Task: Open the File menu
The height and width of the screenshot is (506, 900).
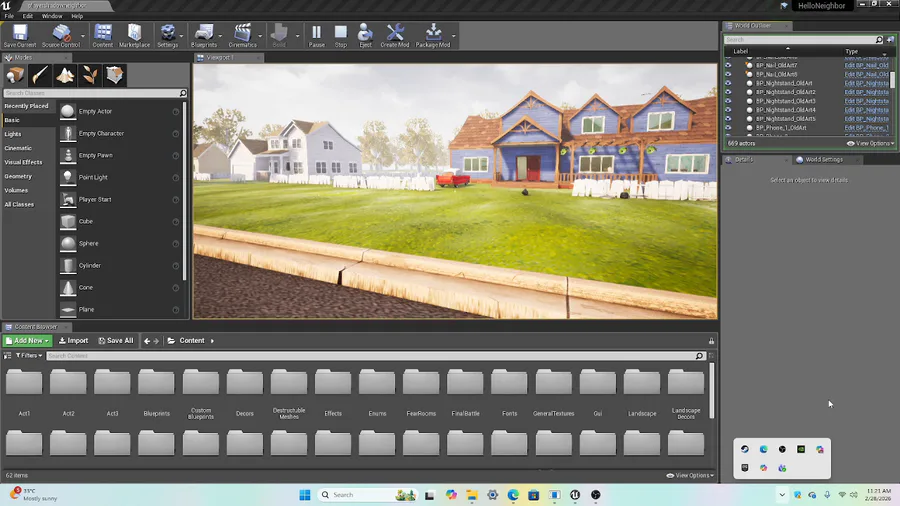Action: click(x=9, y=16)
